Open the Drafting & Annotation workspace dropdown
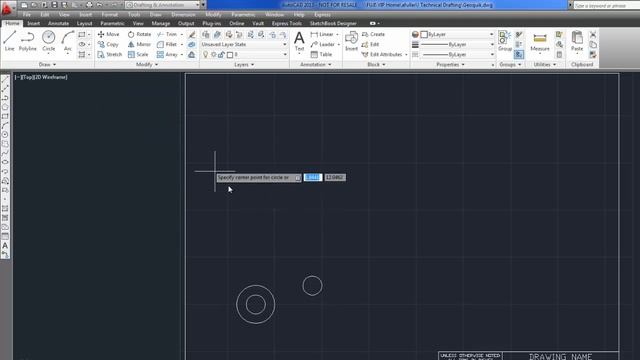Screen dimensions: 640x360 (x=163, y=5)
